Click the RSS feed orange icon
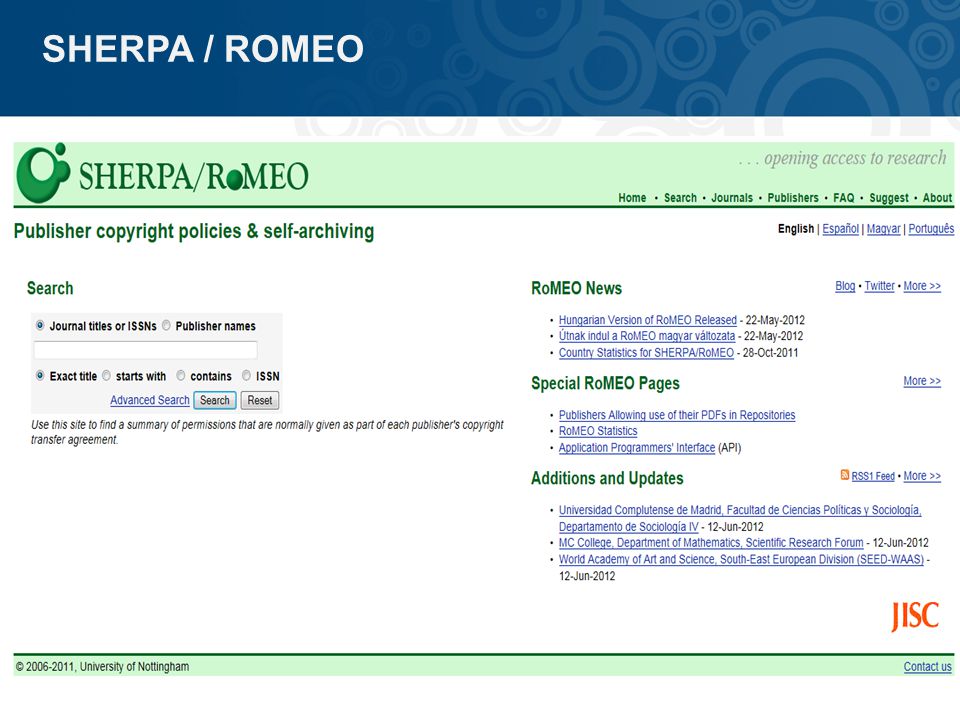The image size is (960, 720). pos(845,475)
